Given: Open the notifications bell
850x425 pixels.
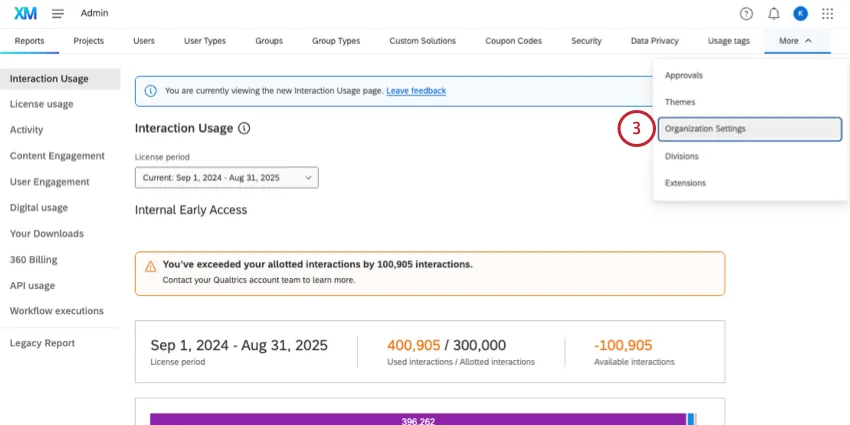Looking at the screenshot, I should 773,13.
